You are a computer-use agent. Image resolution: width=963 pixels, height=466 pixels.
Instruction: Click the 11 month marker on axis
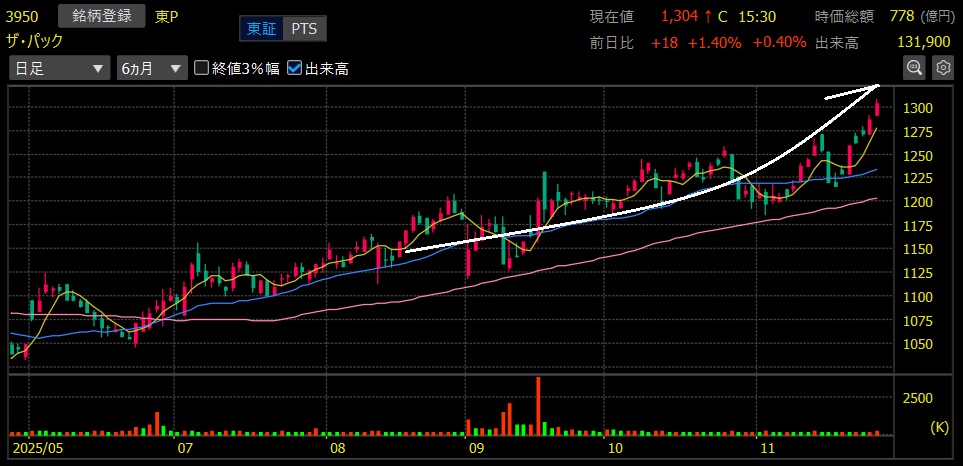768,450
